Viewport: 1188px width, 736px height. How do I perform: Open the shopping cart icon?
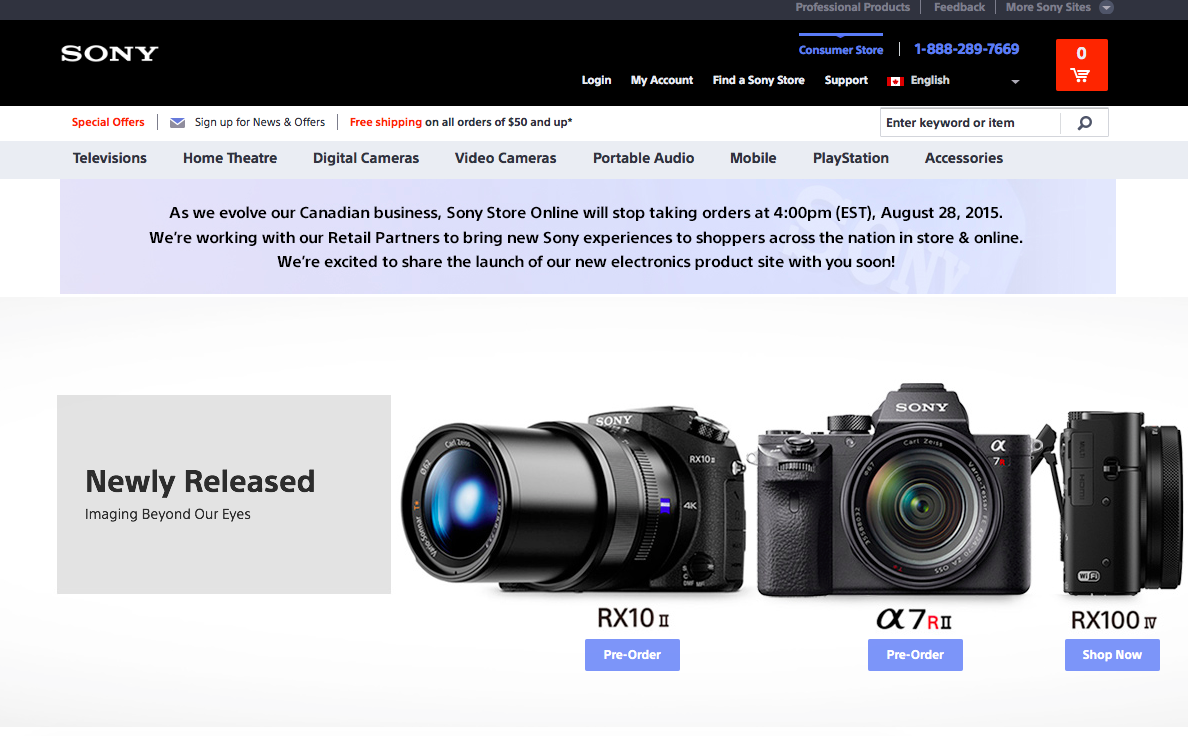[x=1081, y=74]
